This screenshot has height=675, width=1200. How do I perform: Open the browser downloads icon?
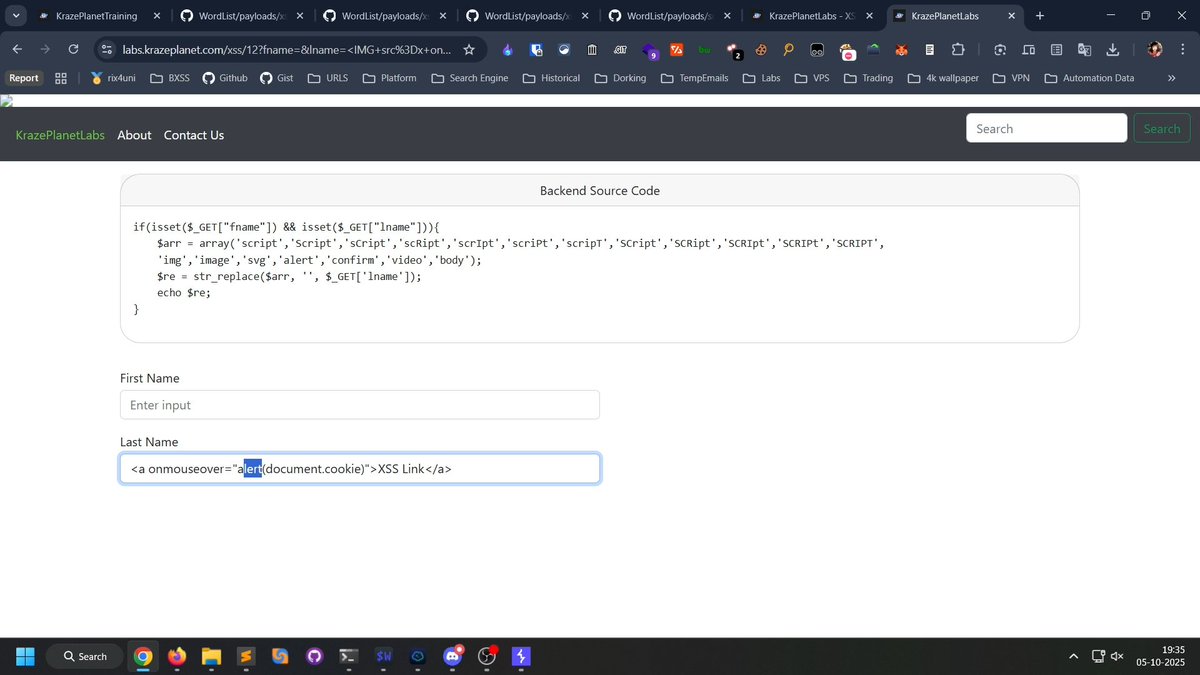[x=1112, y=50]
